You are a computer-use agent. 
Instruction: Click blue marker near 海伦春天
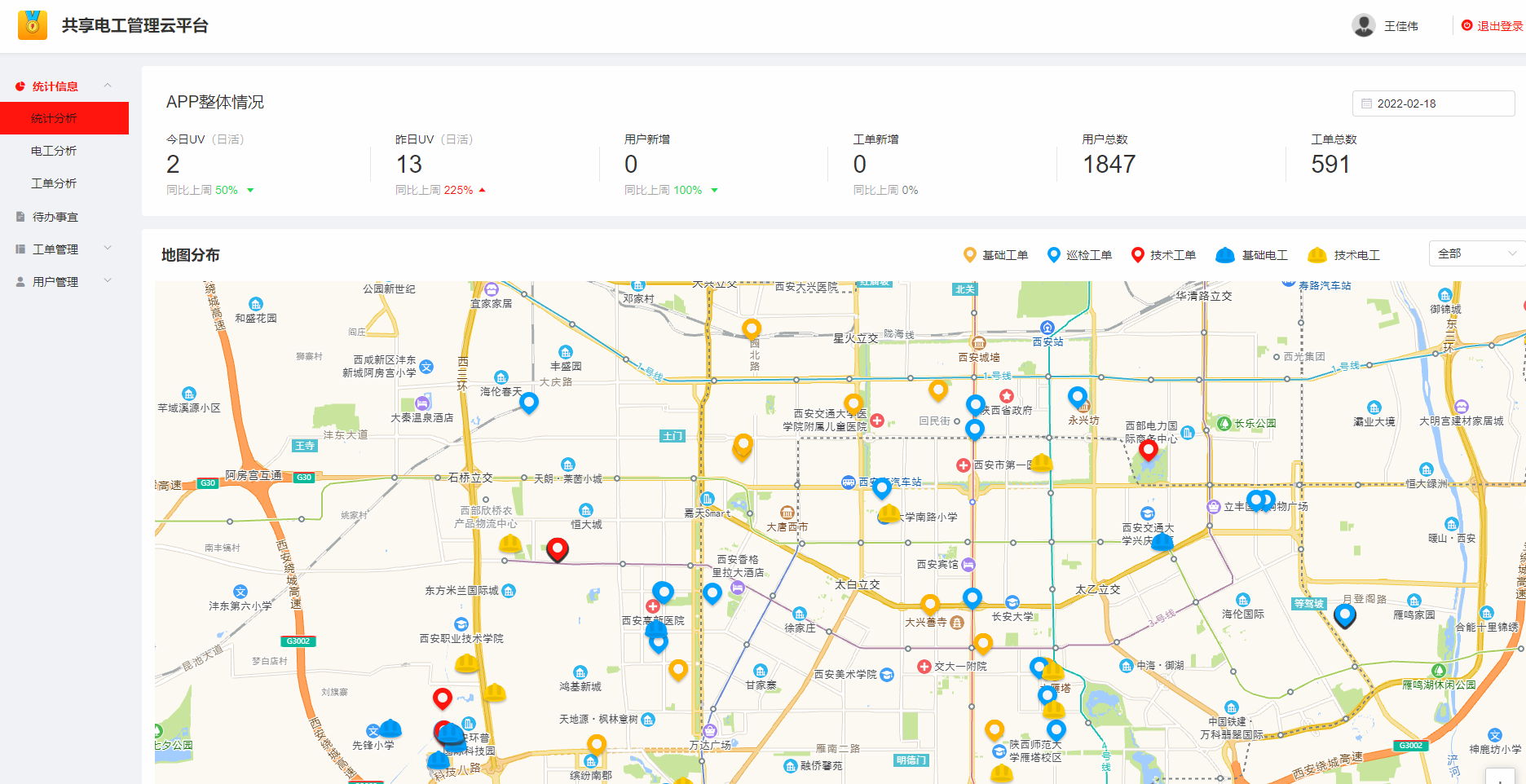click(x=529, y=403)
